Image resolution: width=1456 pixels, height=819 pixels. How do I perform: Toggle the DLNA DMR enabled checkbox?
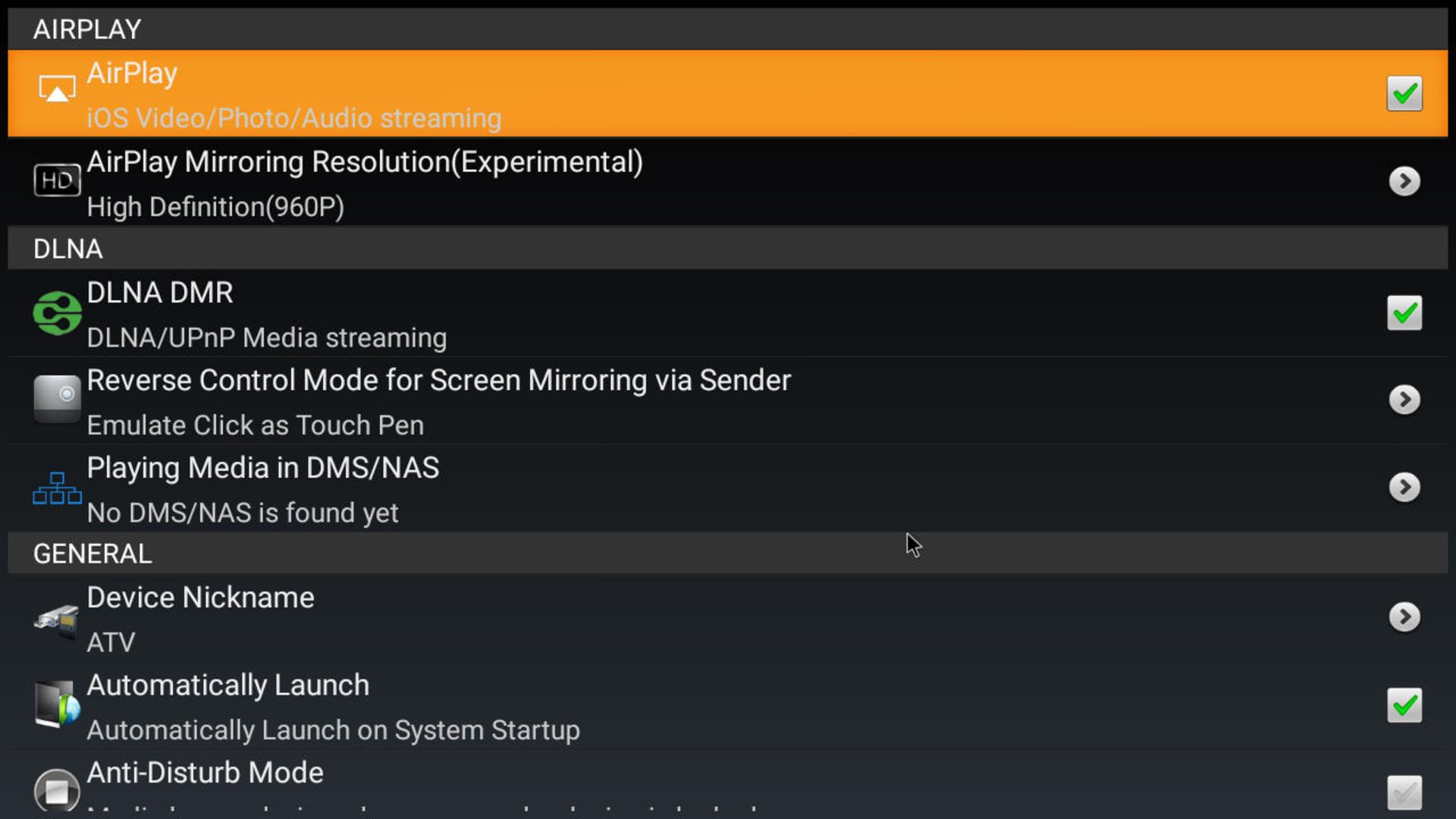tap(1405, 313)
